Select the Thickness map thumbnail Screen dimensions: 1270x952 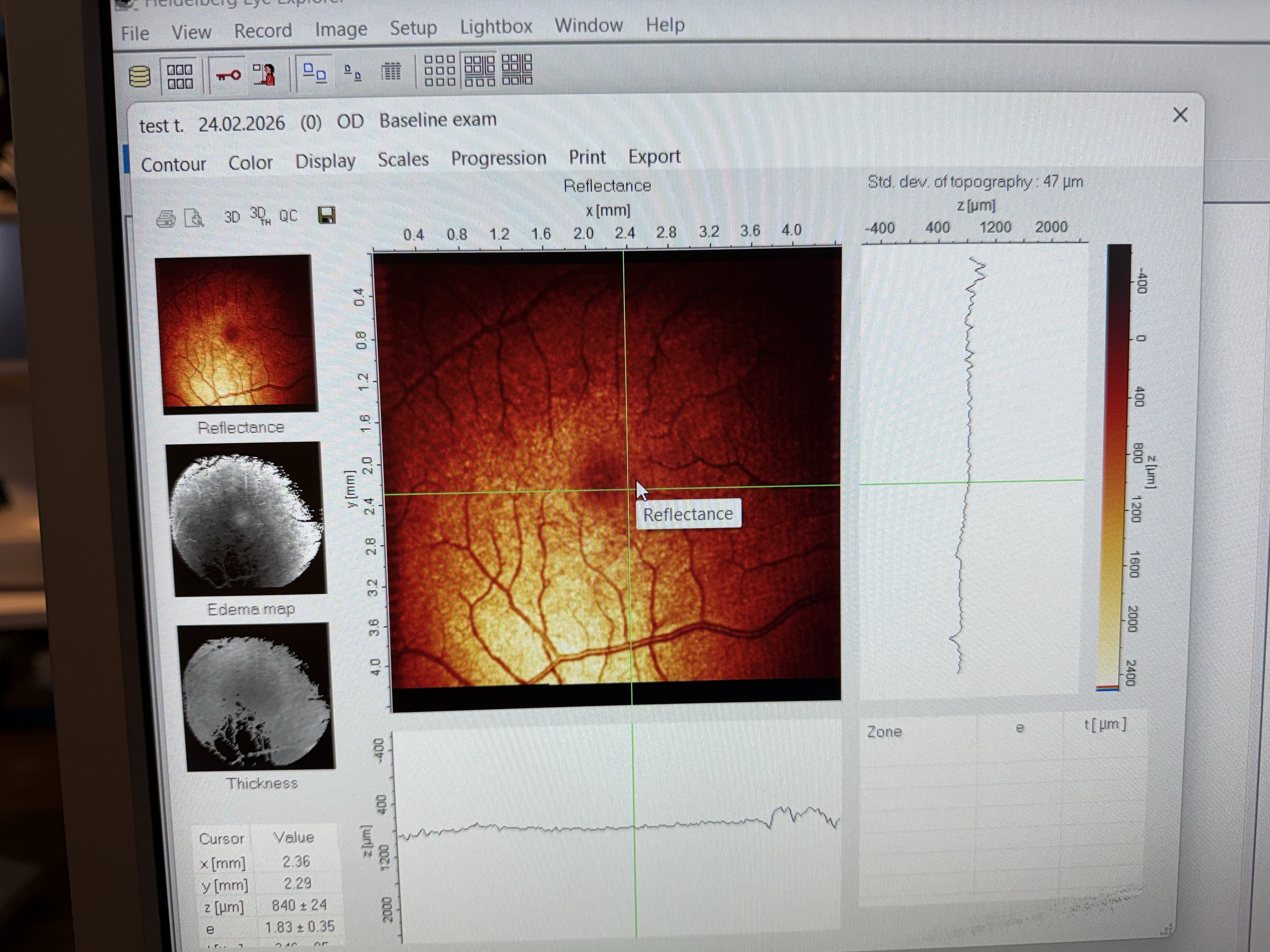[257, 697]
